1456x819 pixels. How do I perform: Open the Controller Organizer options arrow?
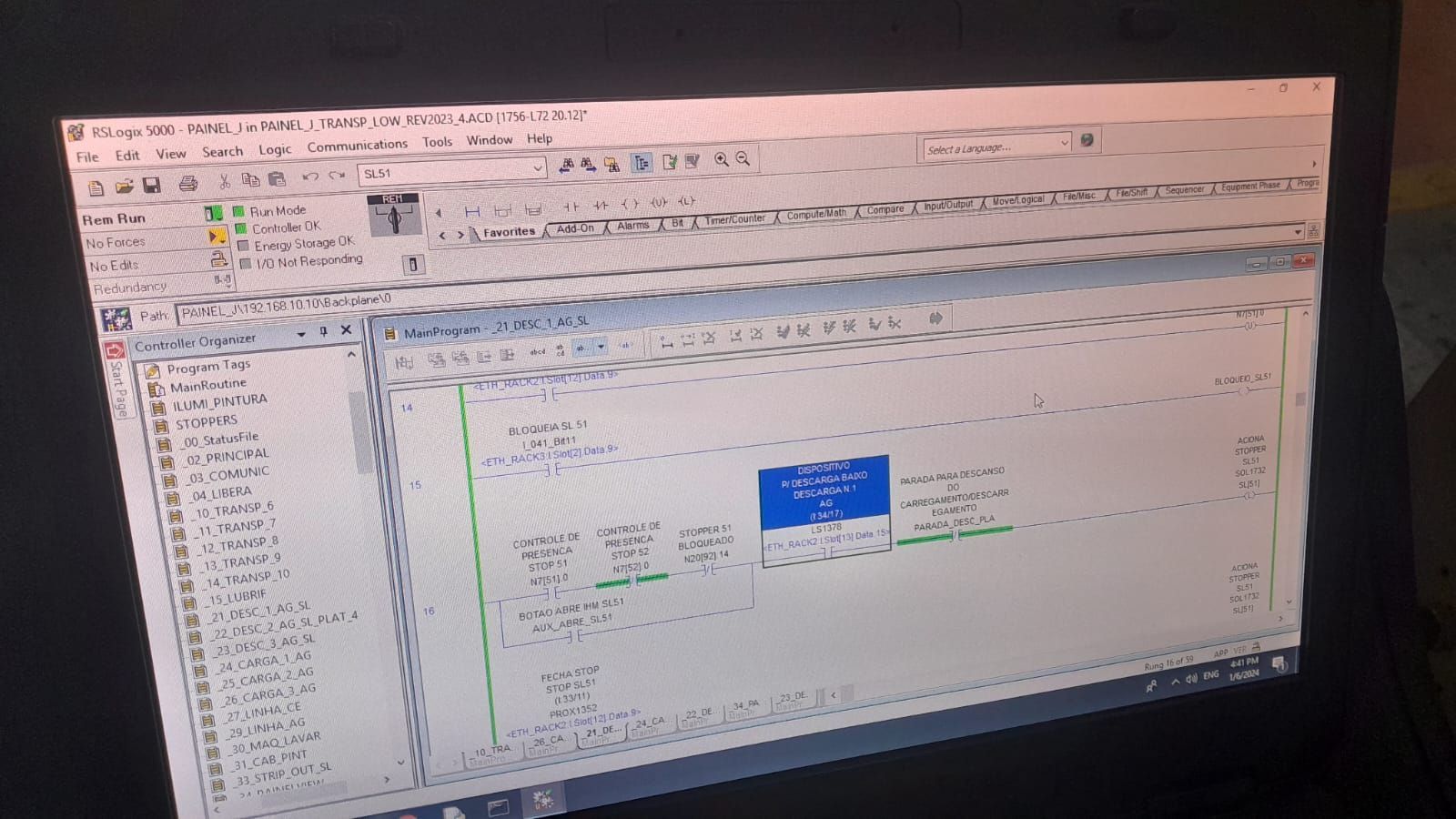click(301, 334)
